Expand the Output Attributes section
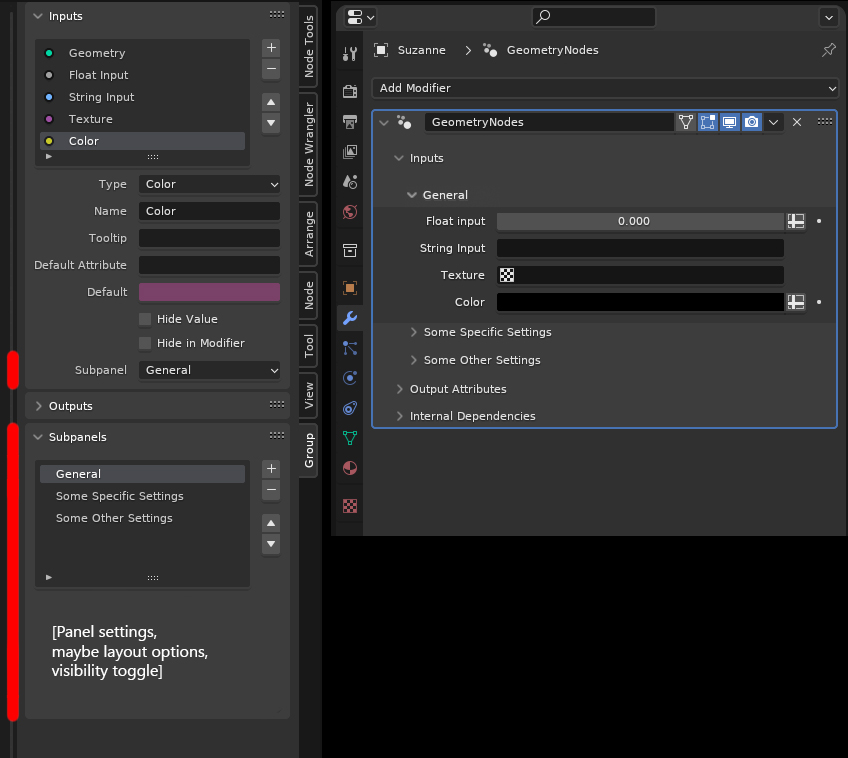Image resolution: width=848 pixels, height=758 pixels. tap(400, 389)
